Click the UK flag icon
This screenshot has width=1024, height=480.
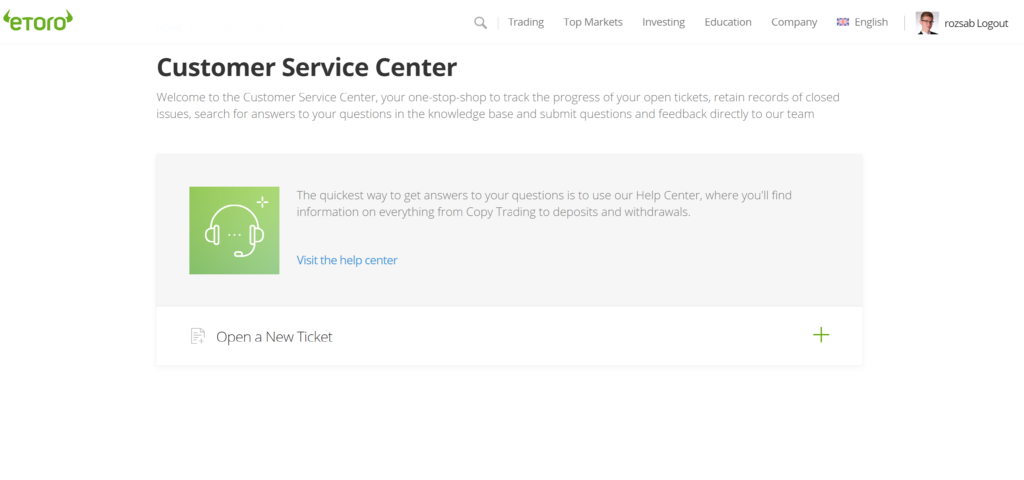pyautogui.click(x=843, y=22)
